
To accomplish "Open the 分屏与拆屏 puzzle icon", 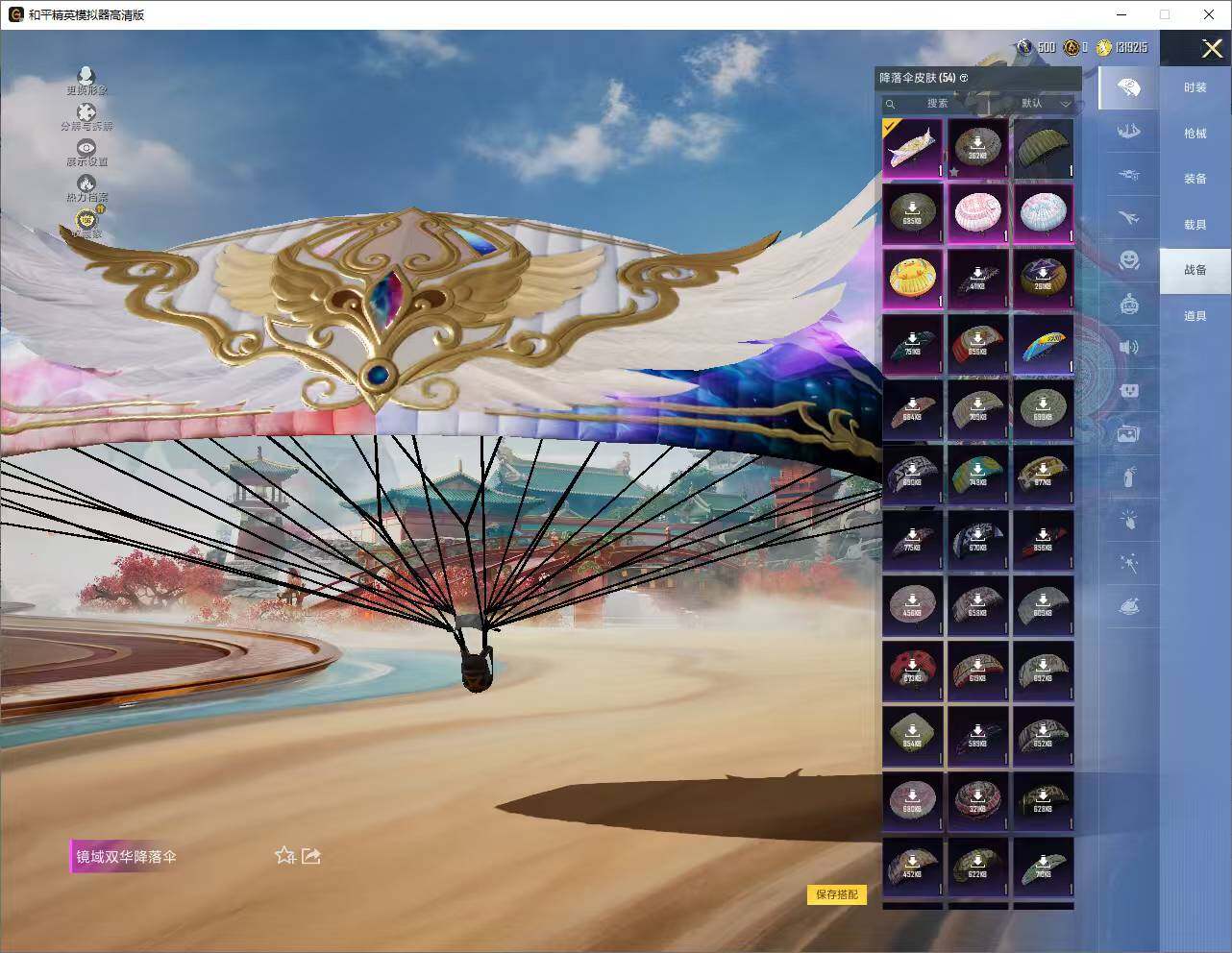I will click(86, 112).
